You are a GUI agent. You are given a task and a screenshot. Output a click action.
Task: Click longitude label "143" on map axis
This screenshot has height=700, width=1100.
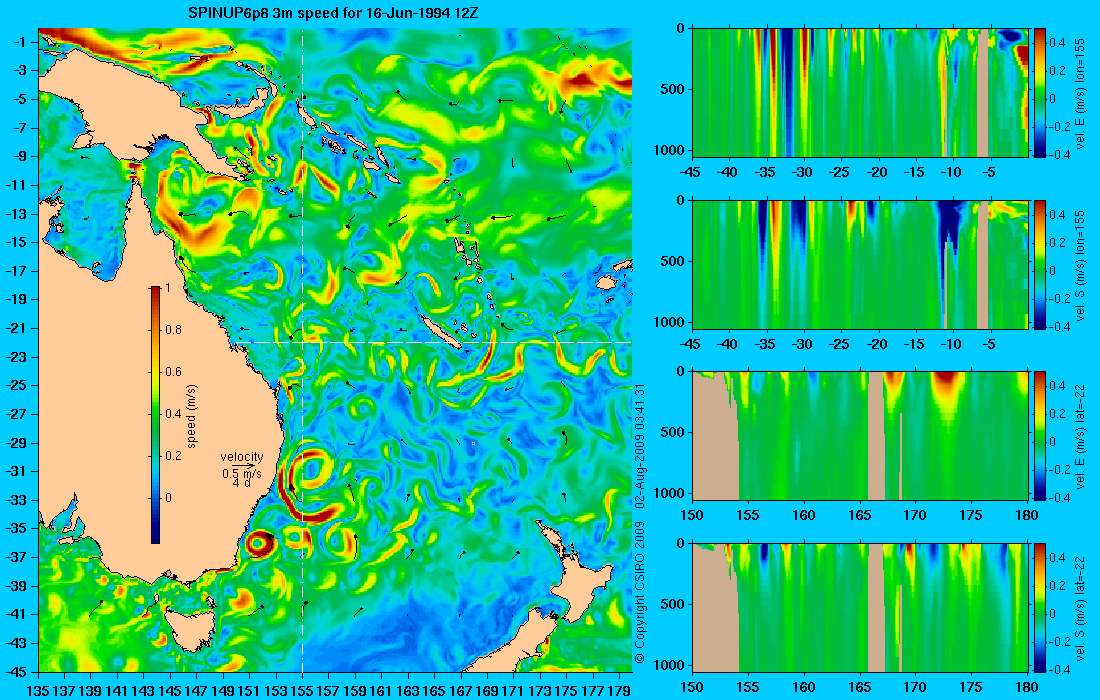pos(143,690)
